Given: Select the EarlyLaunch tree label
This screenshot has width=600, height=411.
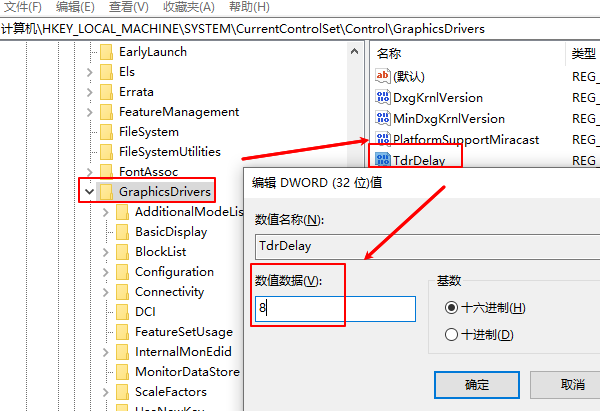Looking at the screenshot, I should [x=153, y=52].
